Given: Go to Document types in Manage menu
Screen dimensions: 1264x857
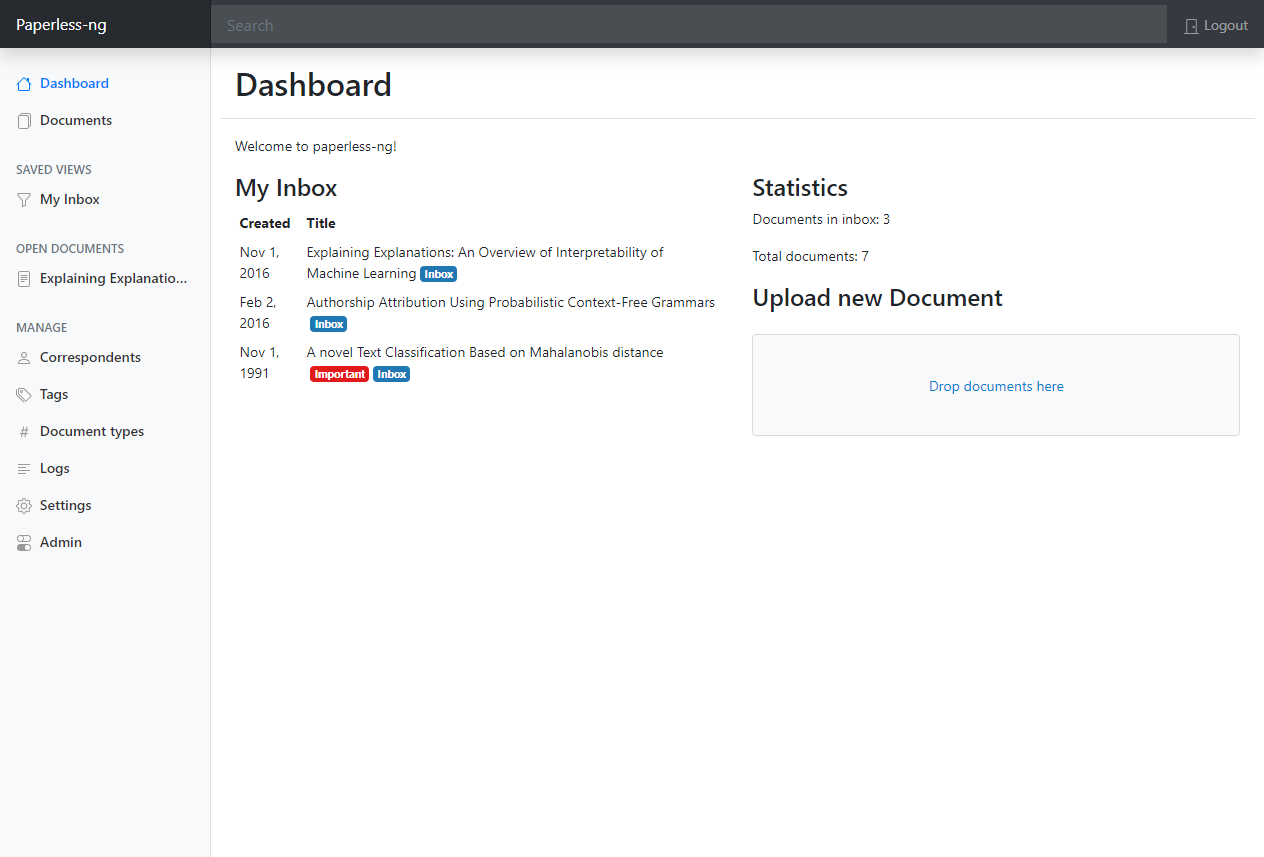Looking at the screenshot, I should coord(92,432).
